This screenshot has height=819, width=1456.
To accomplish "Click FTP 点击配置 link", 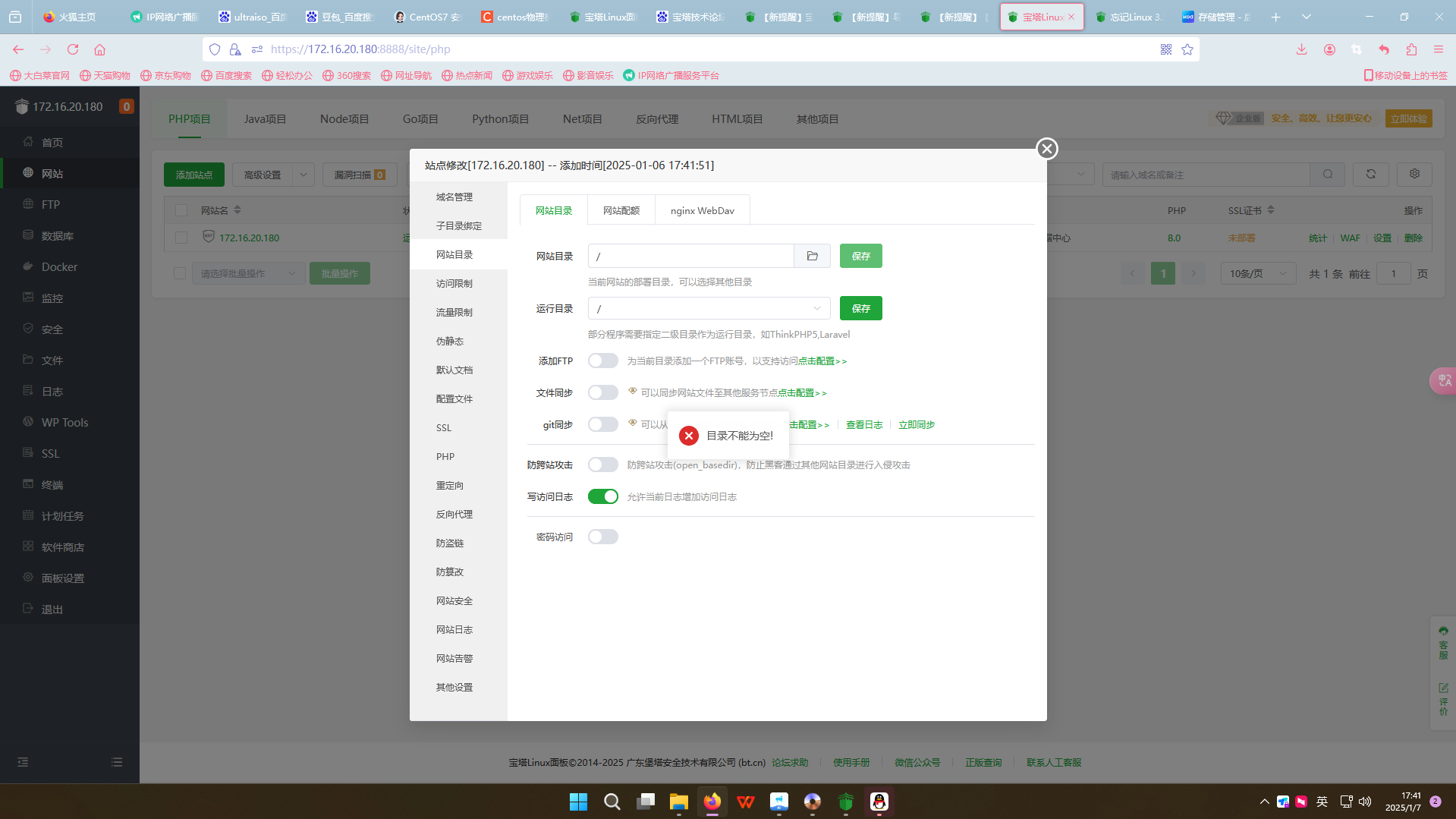I will click(822, 361).
